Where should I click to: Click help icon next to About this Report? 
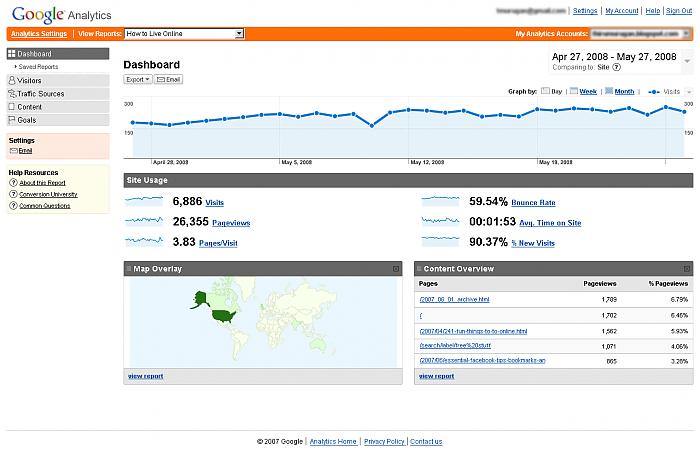13,183
